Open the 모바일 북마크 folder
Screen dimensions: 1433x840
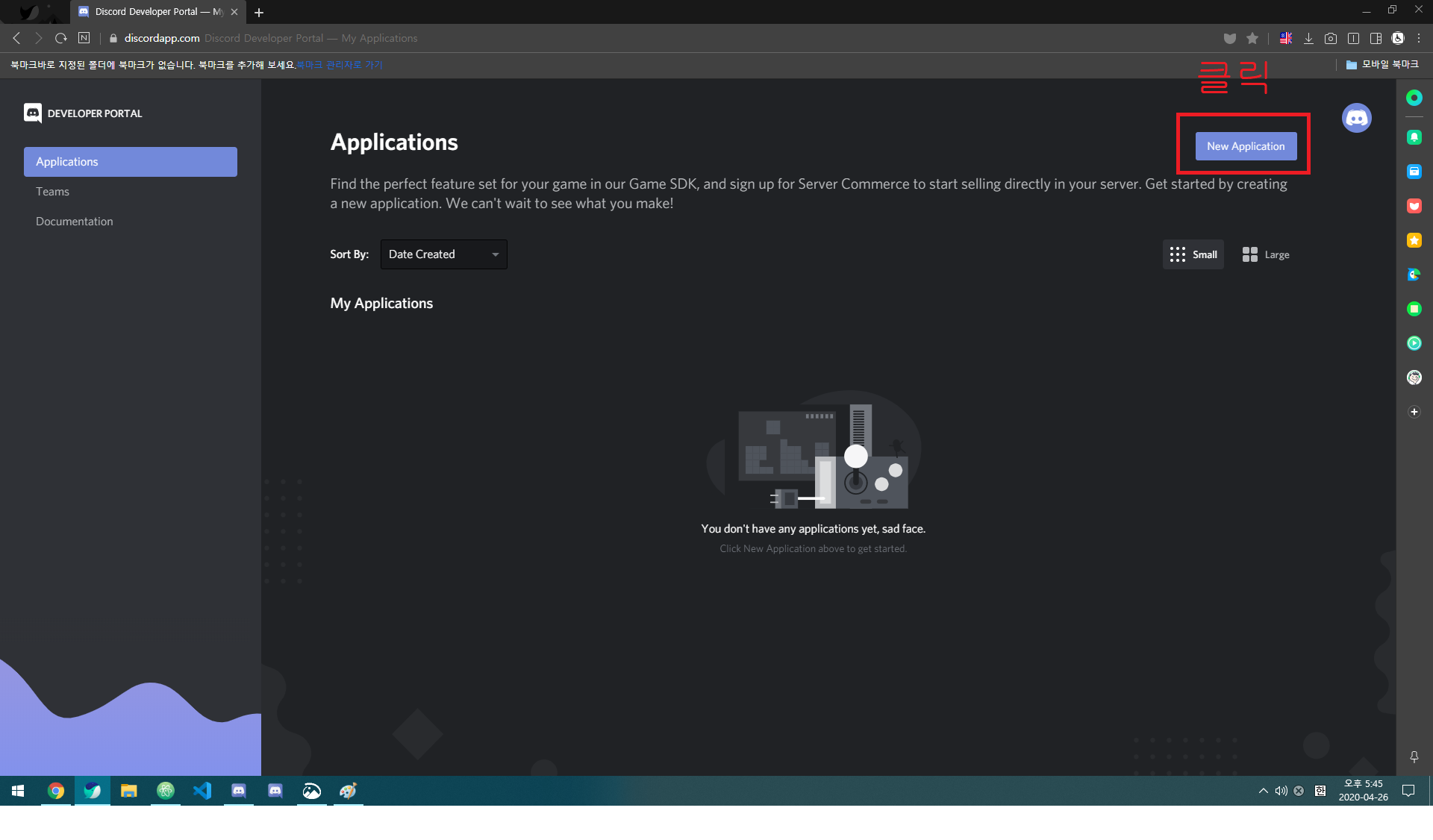coord(1382,65)
